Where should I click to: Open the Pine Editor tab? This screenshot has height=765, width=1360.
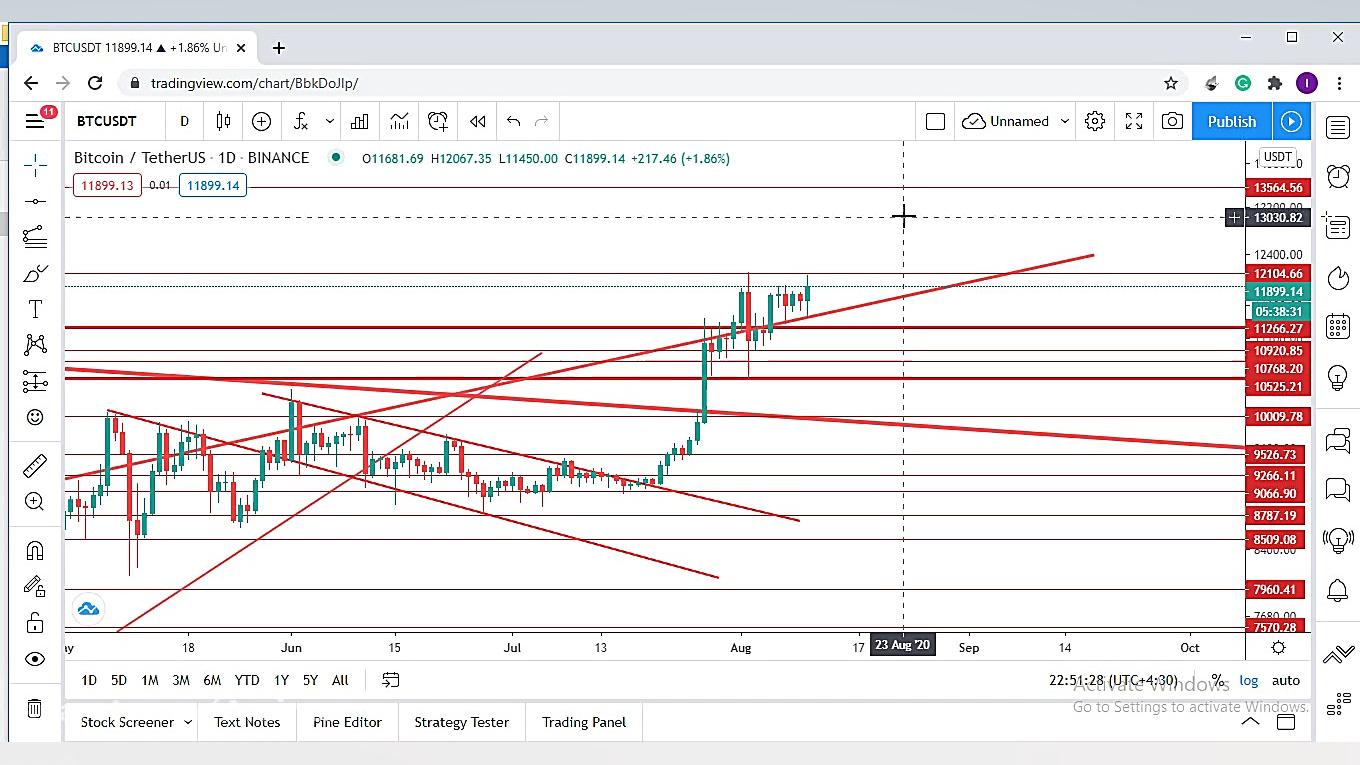[347, 722]
